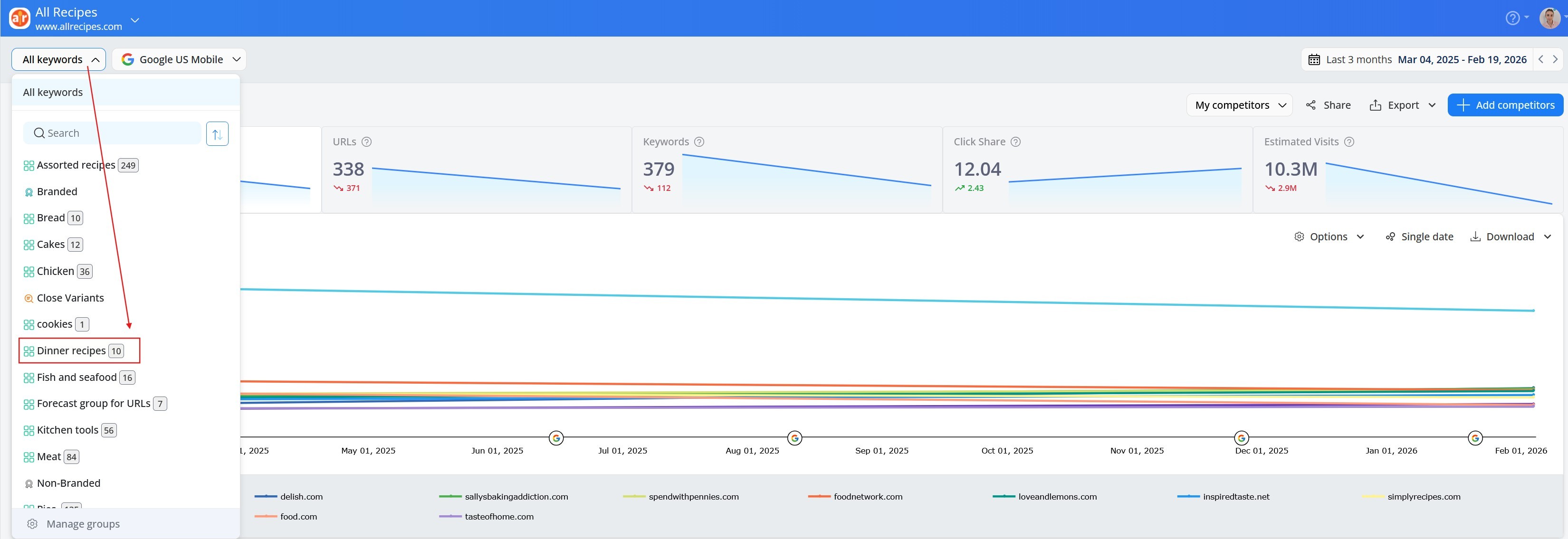1568x539 pixels.
Task: Click the Manage groups gear icon
Action: pos(32,524)
